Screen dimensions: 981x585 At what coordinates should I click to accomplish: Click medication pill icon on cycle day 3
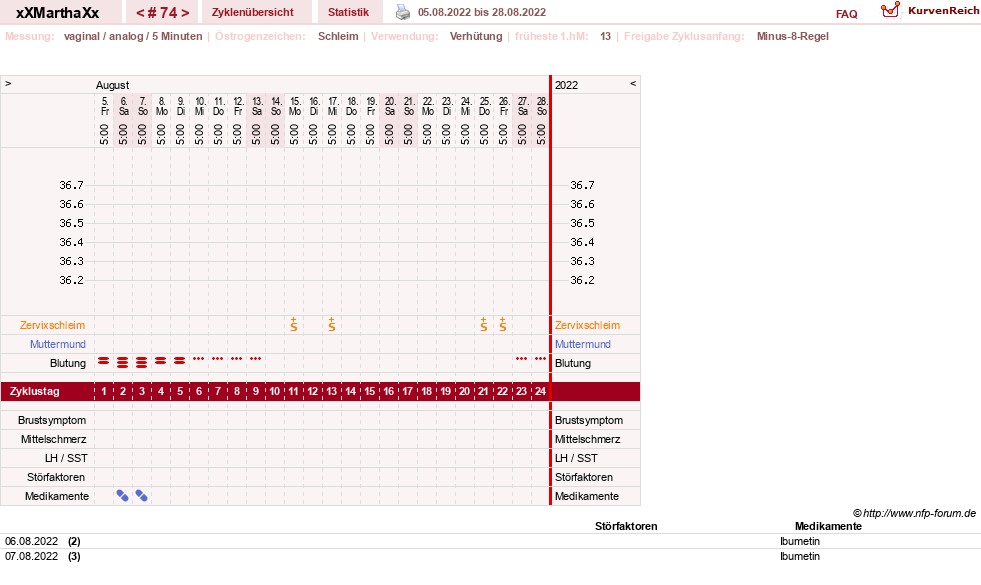click(x=142, y=496)
